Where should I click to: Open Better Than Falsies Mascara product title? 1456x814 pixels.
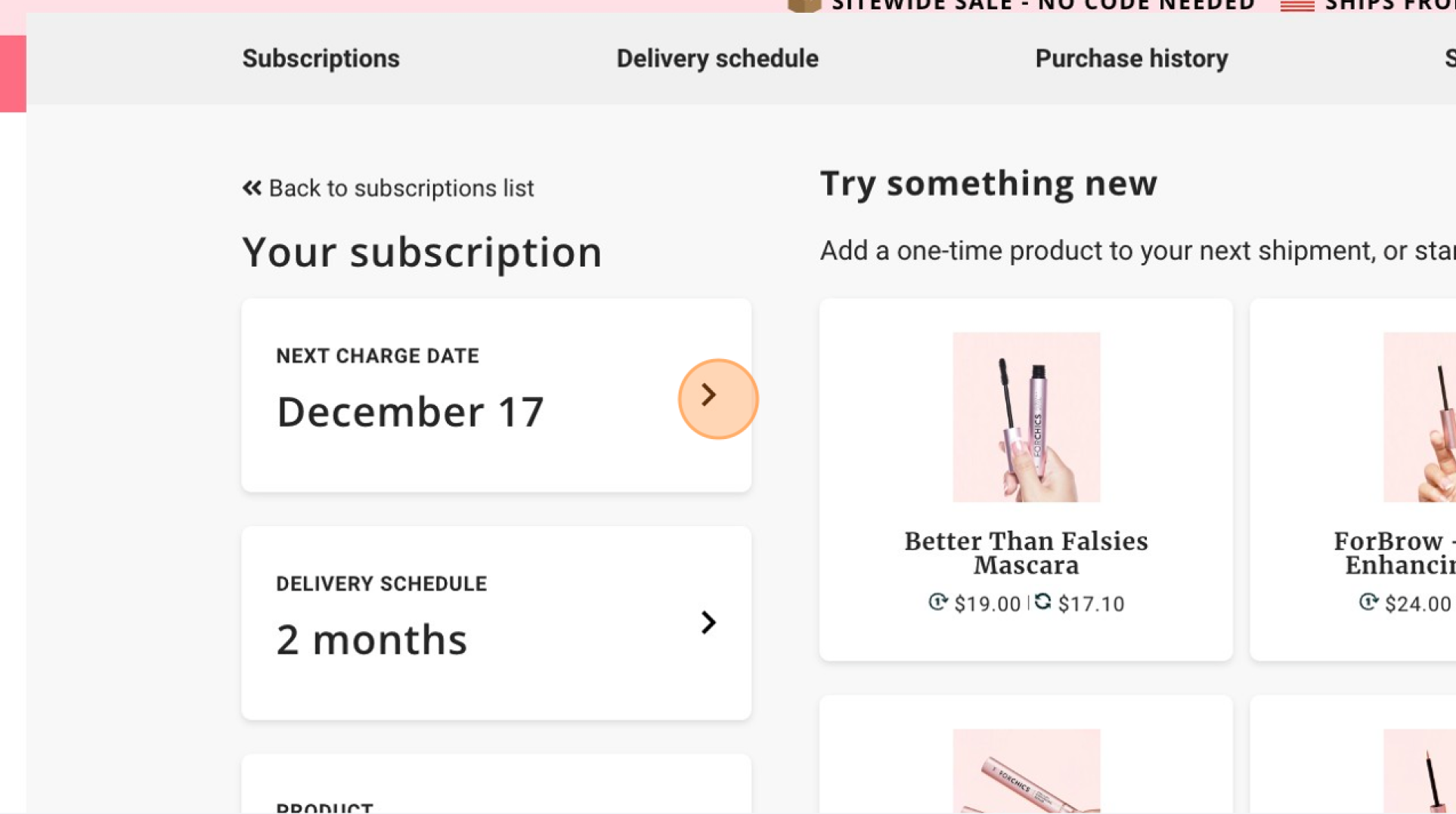click(x=1026, y=553)
